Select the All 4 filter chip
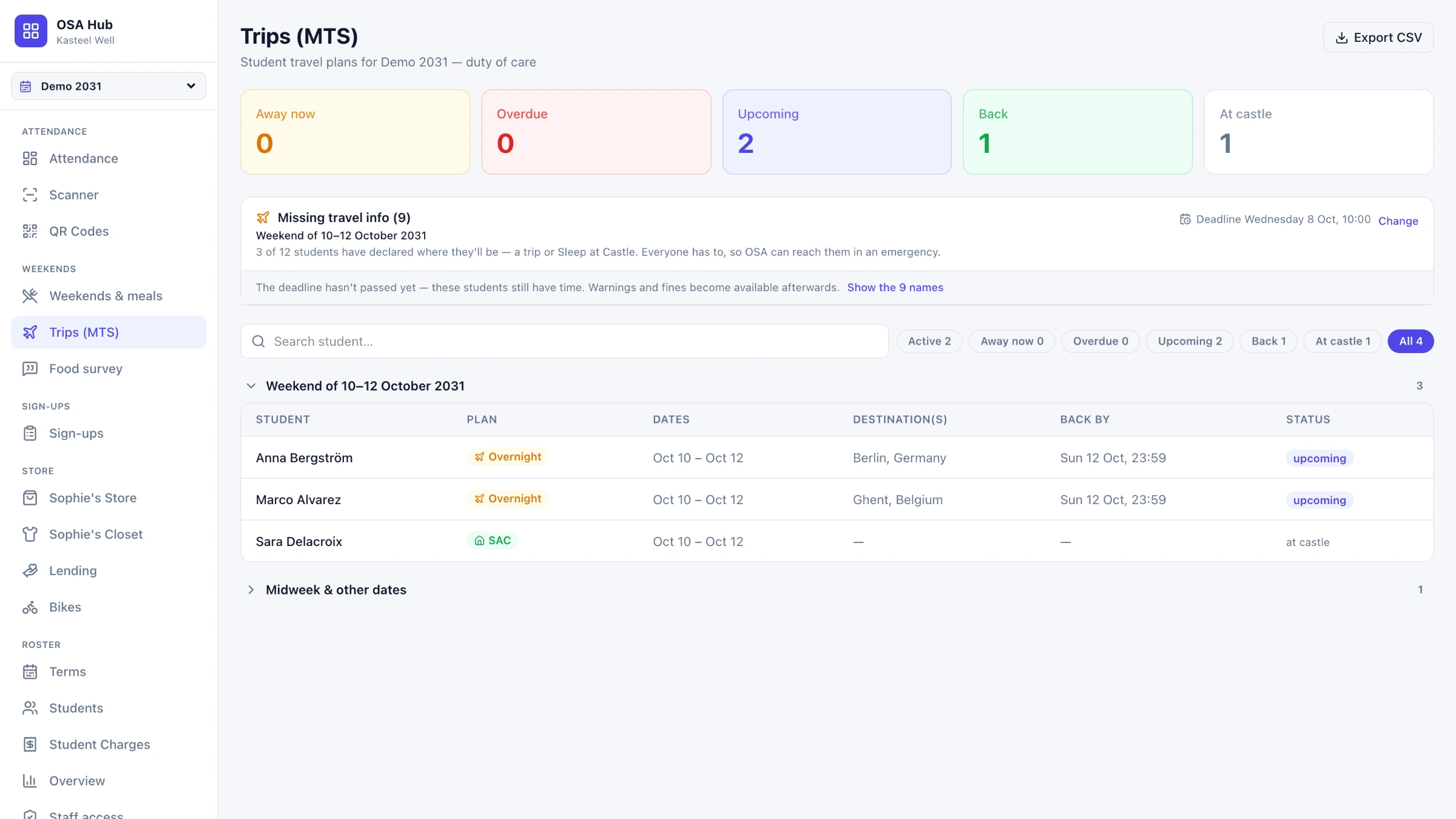This screenshot has height=819, width=1456. (x=1410, y=341)
